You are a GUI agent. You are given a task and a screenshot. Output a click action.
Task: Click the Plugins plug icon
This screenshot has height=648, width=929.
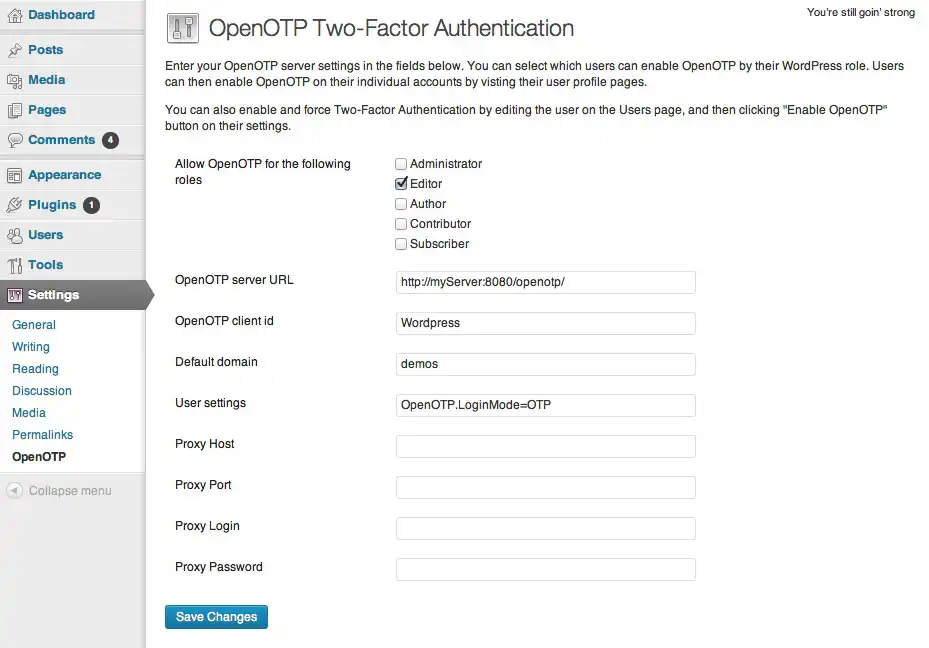(15, 205)
